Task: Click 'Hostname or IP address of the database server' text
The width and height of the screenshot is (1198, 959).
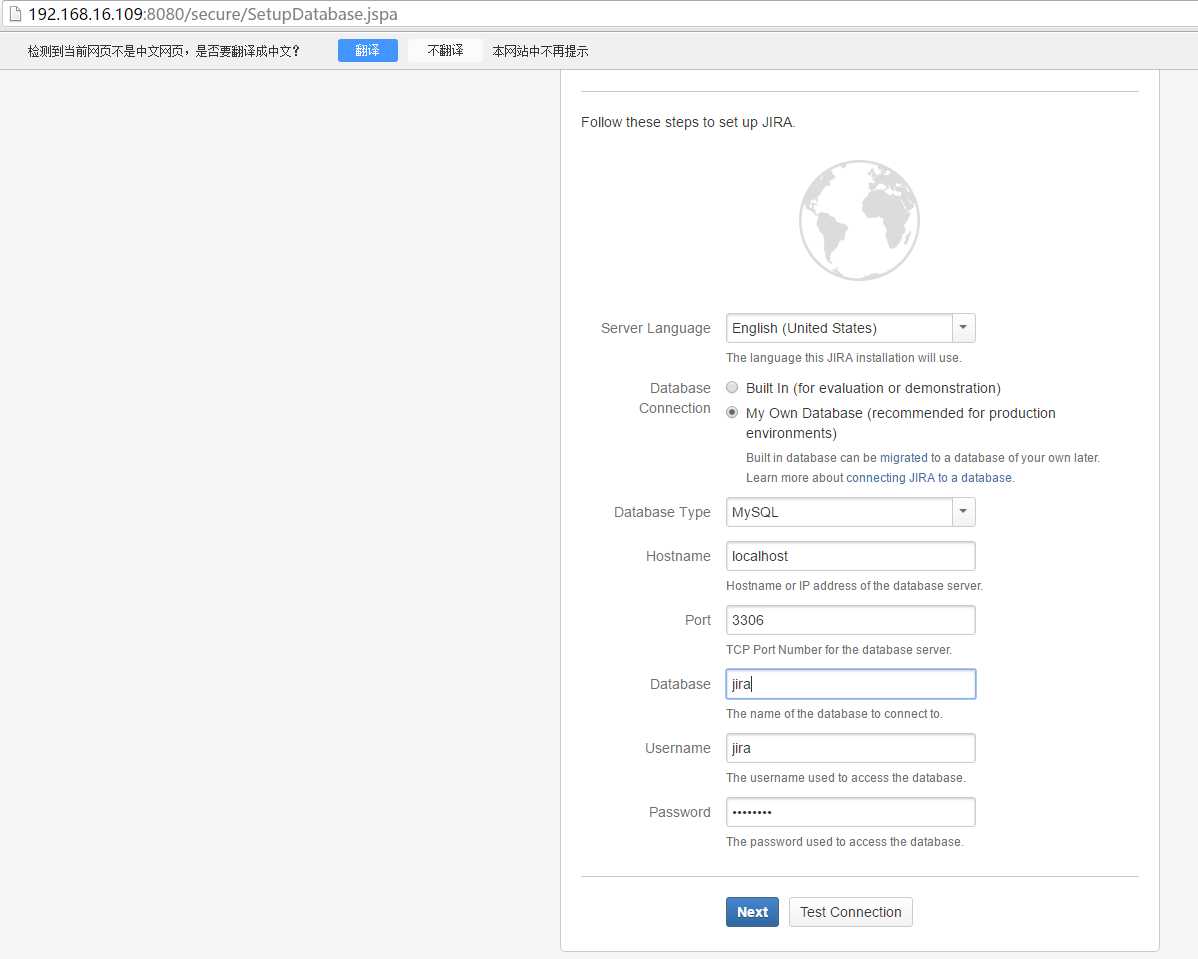Action: (854, 586)
